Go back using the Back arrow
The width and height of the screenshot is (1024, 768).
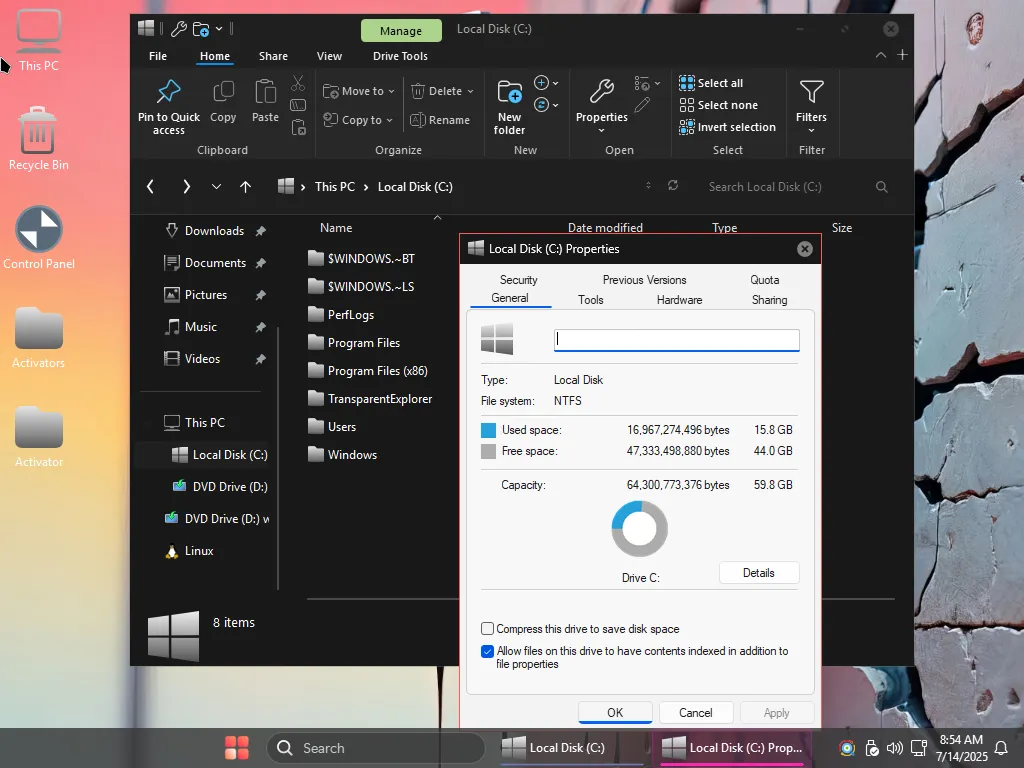[x=150, y=187]
